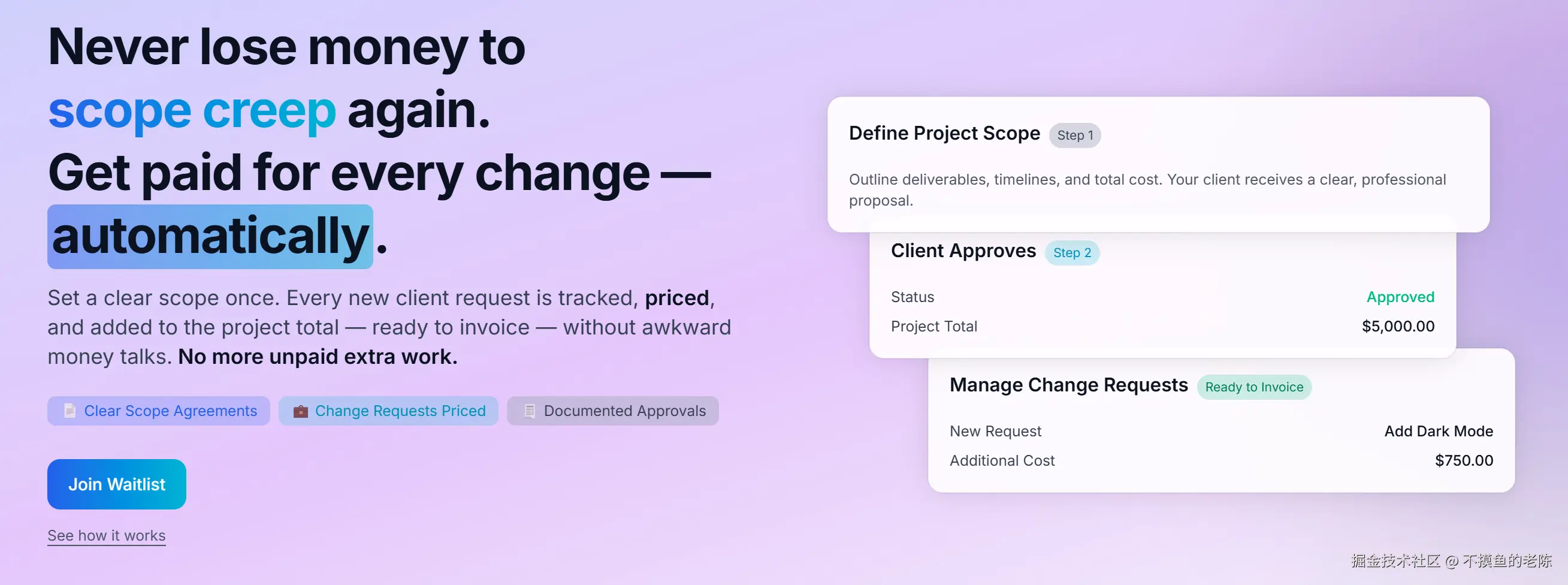The width and height of the screenshot is (1568, 585).
Task: Click the green Approved status text
Action: click(1400, 297)
